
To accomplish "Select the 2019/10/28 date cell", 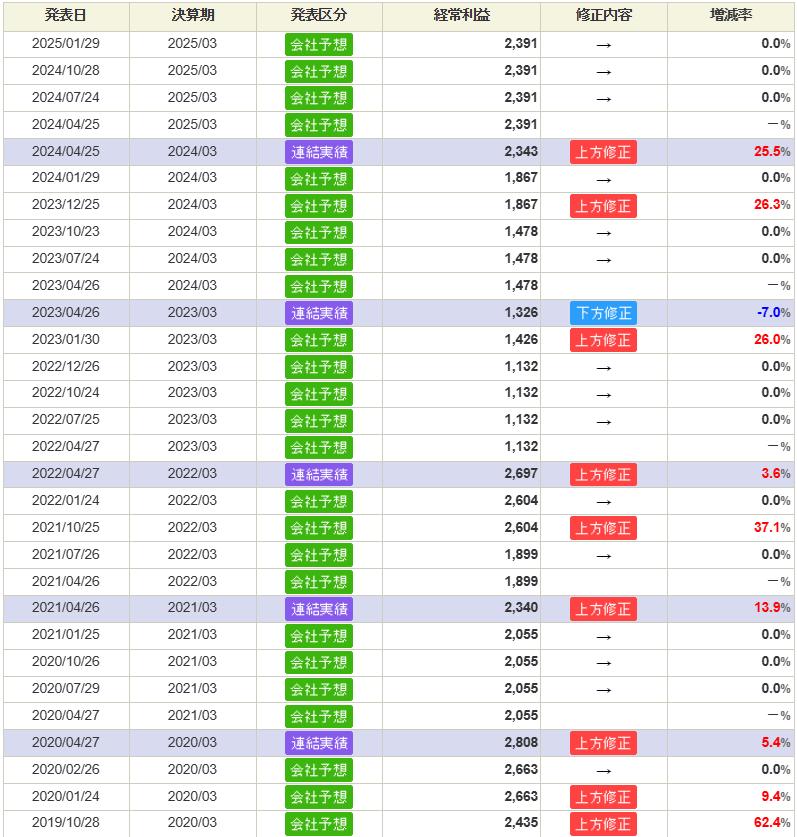I will point(66,824).
